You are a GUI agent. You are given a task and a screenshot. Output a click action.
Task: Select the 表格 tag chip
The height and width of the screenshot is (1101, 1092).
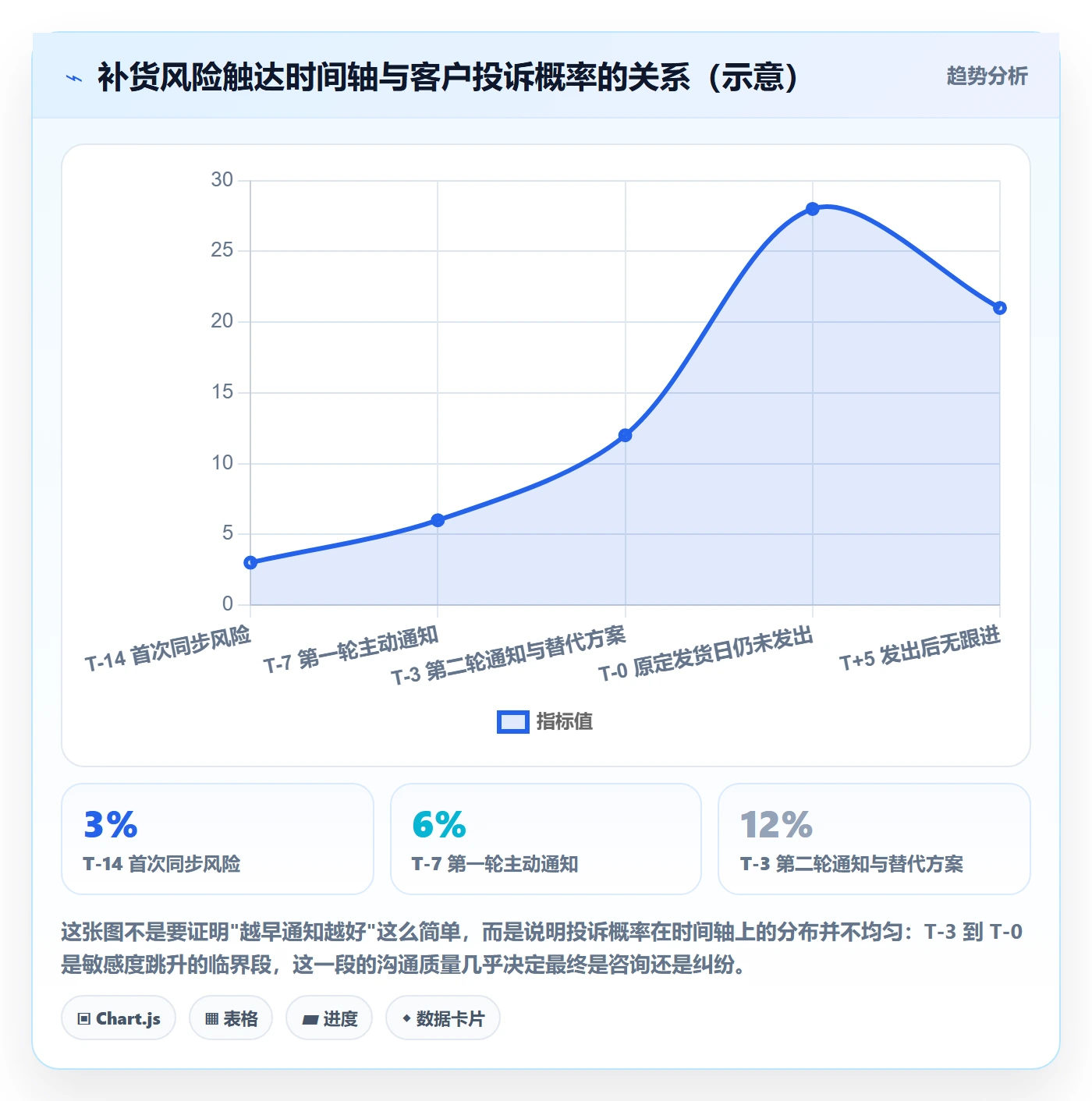[231, 1018]
